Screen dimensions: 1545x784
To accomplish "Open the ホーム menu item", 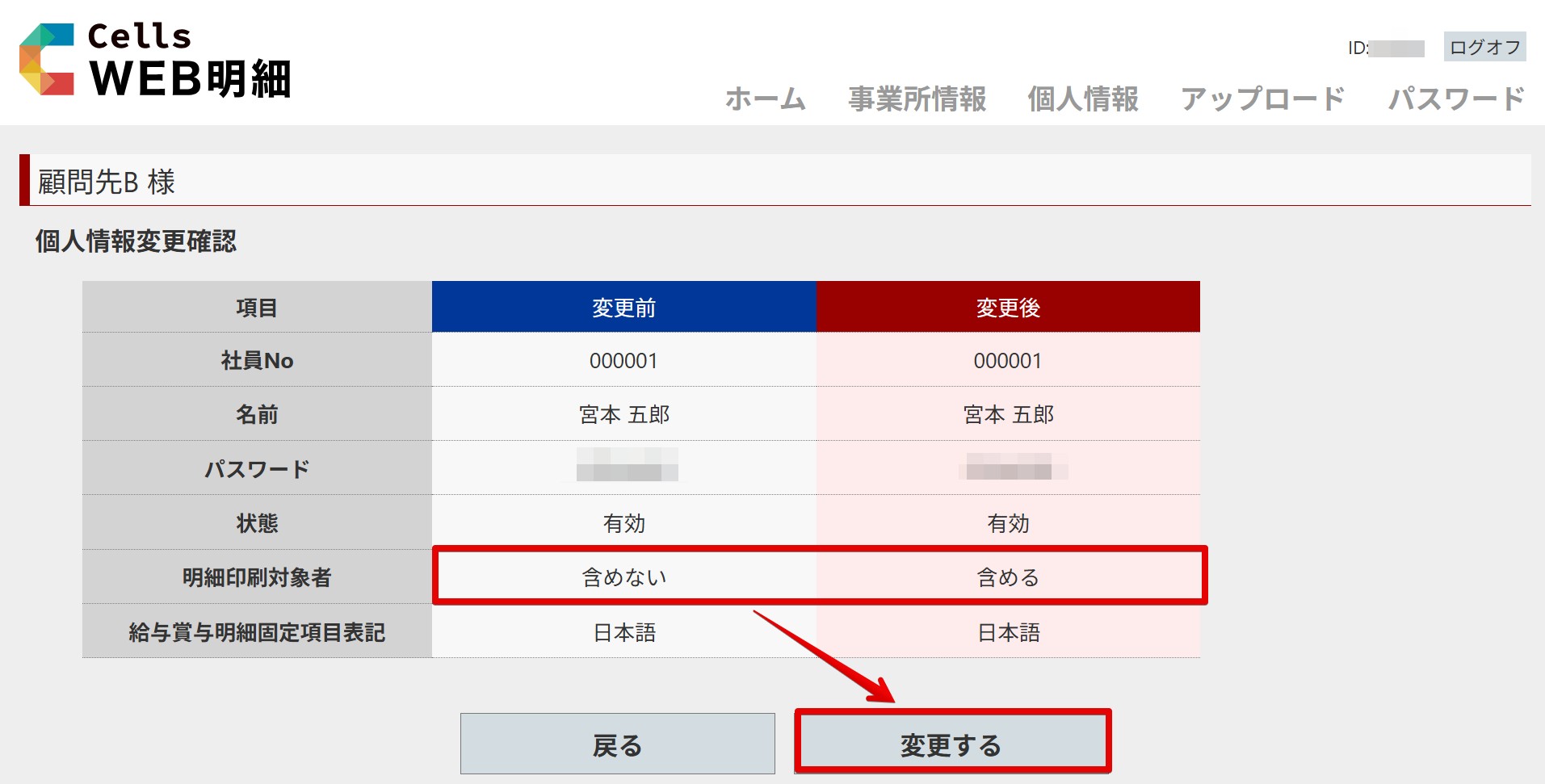I will [x=765, y=99].
